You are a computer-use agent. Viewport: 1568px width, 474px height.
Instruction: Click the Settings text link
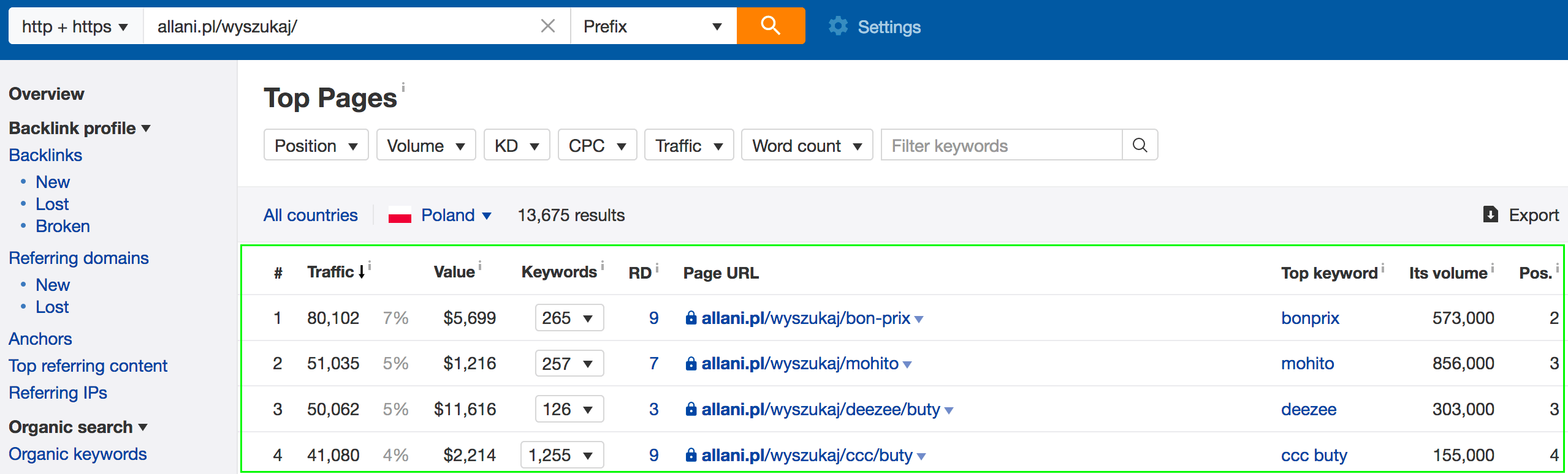pyautogui.click(x=889, y=27)
